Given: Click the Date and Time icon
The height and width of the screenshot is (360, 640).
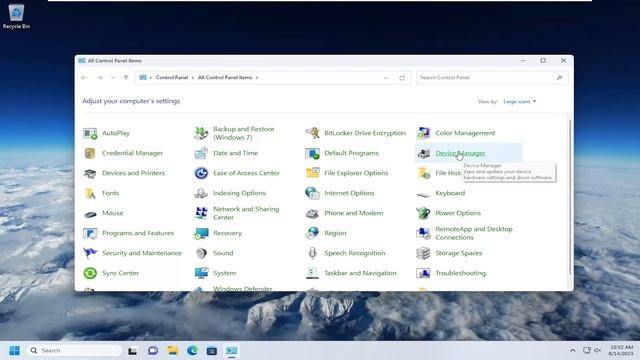Looking at the screenshot, I should pyautogui.click(x=201, y=153).
